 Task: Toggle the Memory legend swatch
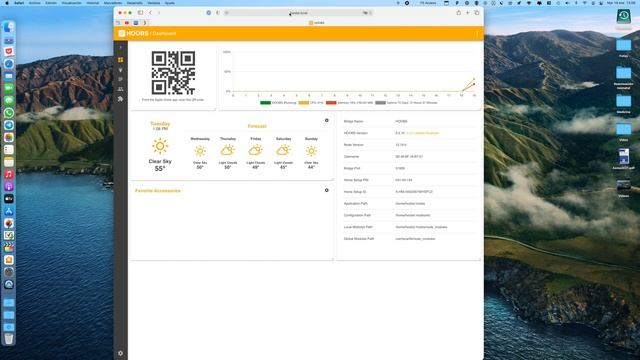(331, 103)
